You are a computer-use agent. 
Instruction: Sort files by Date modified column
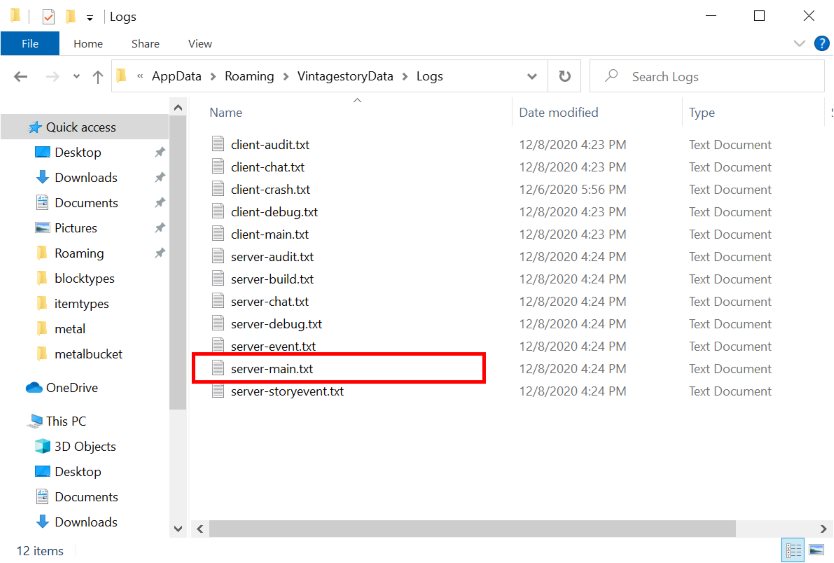tap(558, 113)
